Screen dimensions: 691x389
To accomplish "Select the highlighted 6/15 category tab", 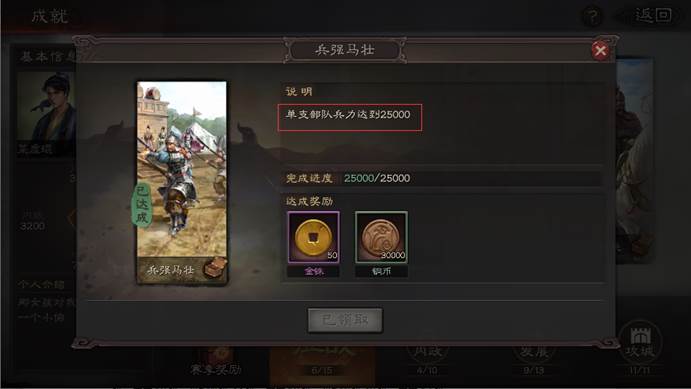I will click(322, 365).
